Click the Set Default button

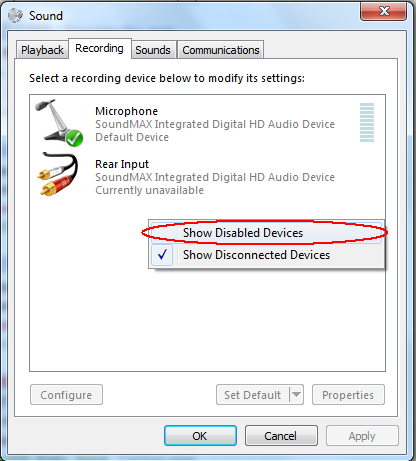[x=253, y=395]
